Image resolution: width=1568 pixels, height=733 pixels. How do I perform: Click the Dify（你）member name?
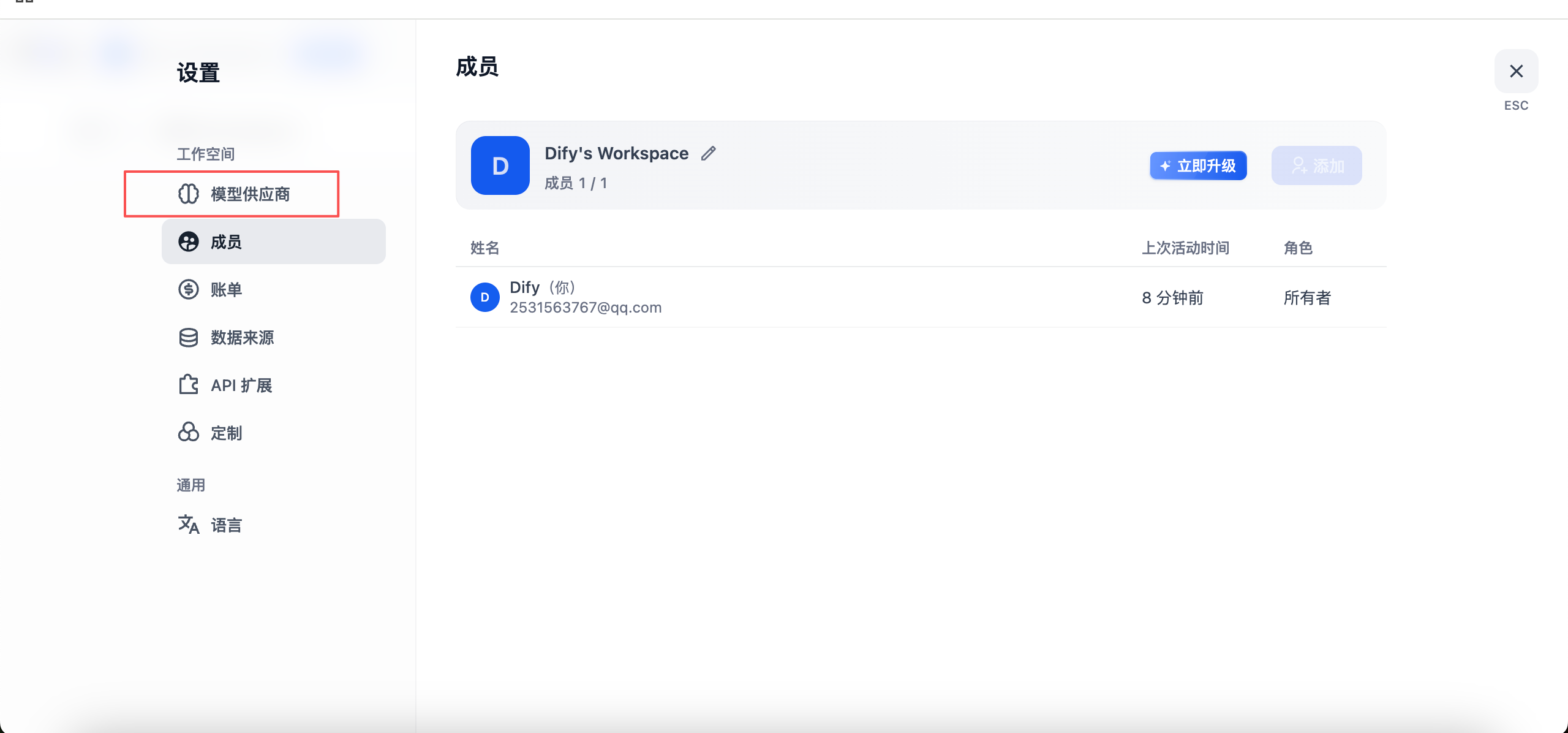click(x=543, y=287)
